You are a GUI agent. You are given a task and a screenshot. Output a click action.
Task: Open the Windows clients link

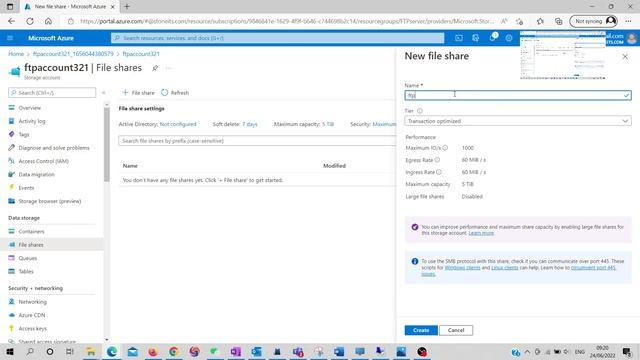(462, 268)
